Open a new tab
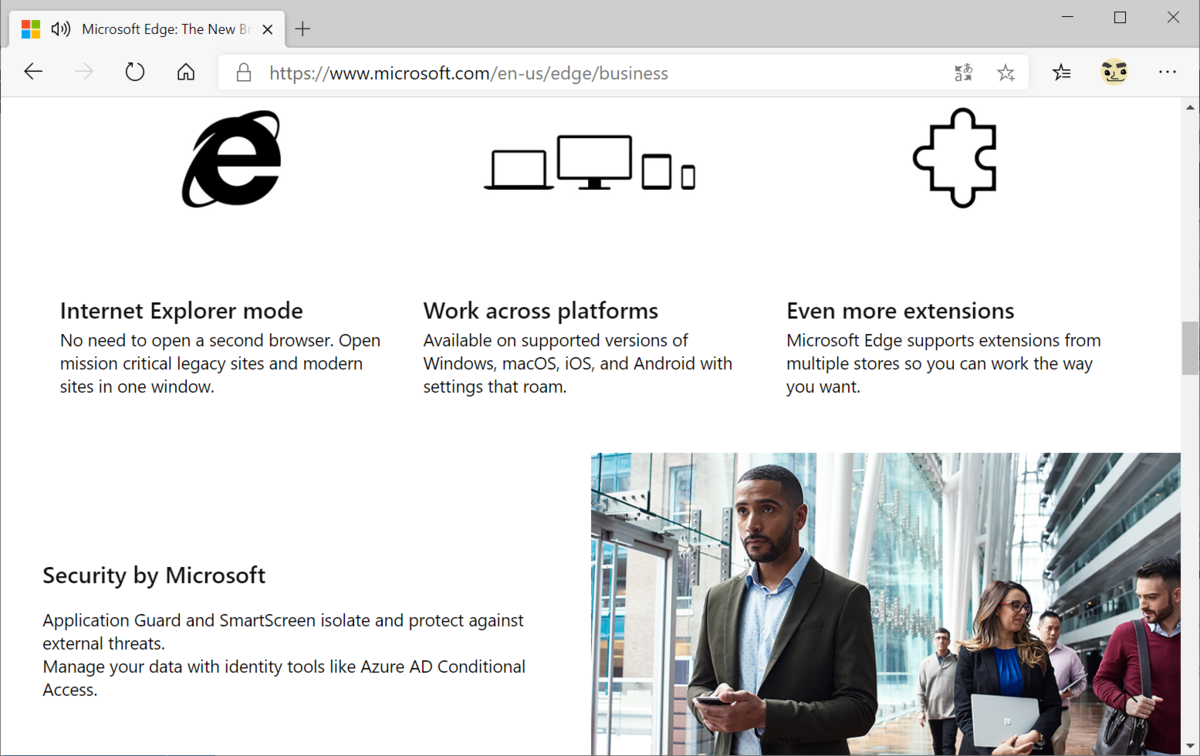 tap(303, 29)
